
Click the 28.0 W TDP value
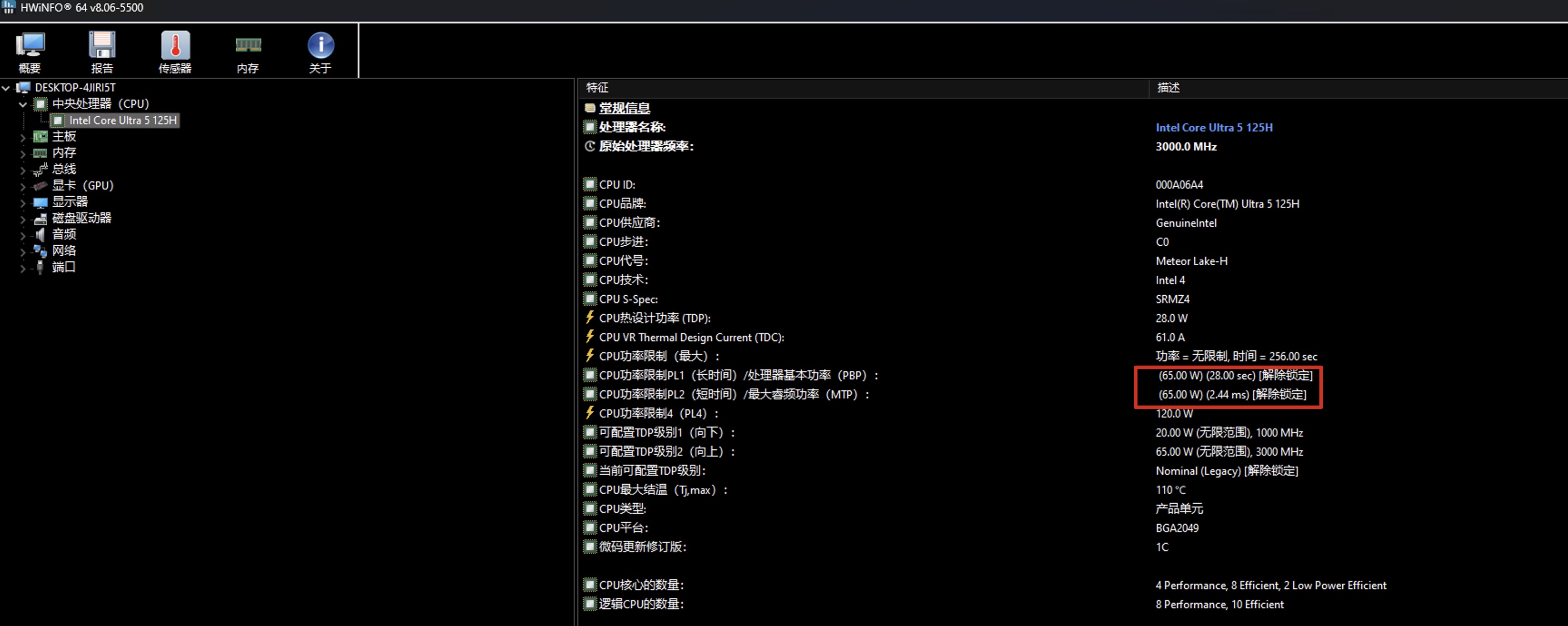(x=1171, y=318)
